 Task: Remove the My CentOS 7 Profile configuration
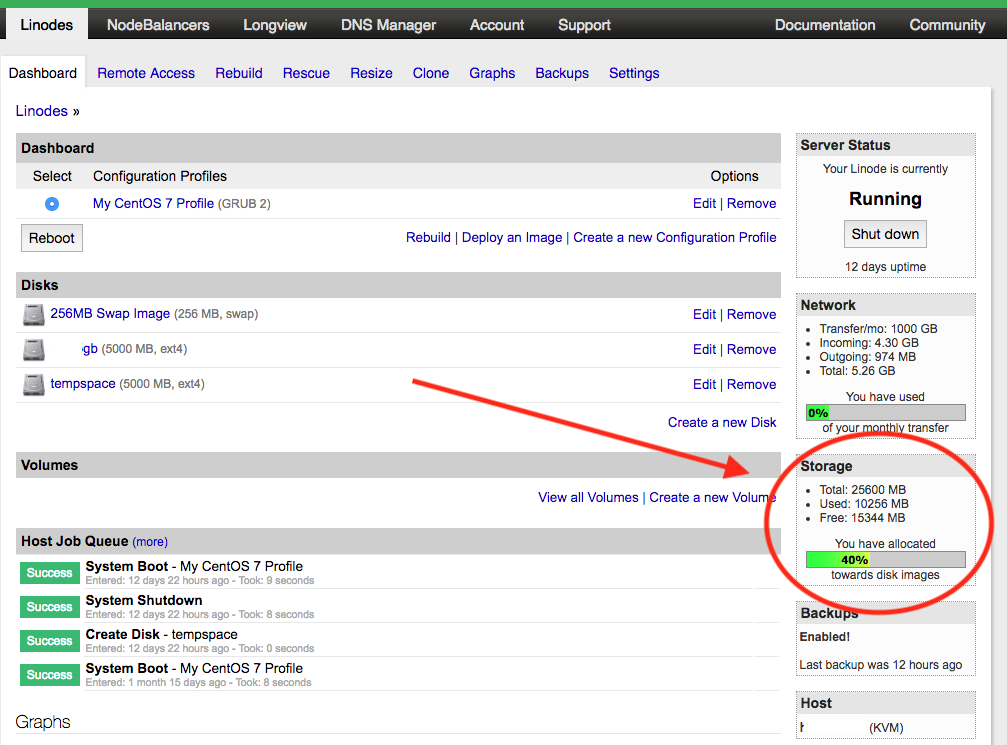[751, 204]
